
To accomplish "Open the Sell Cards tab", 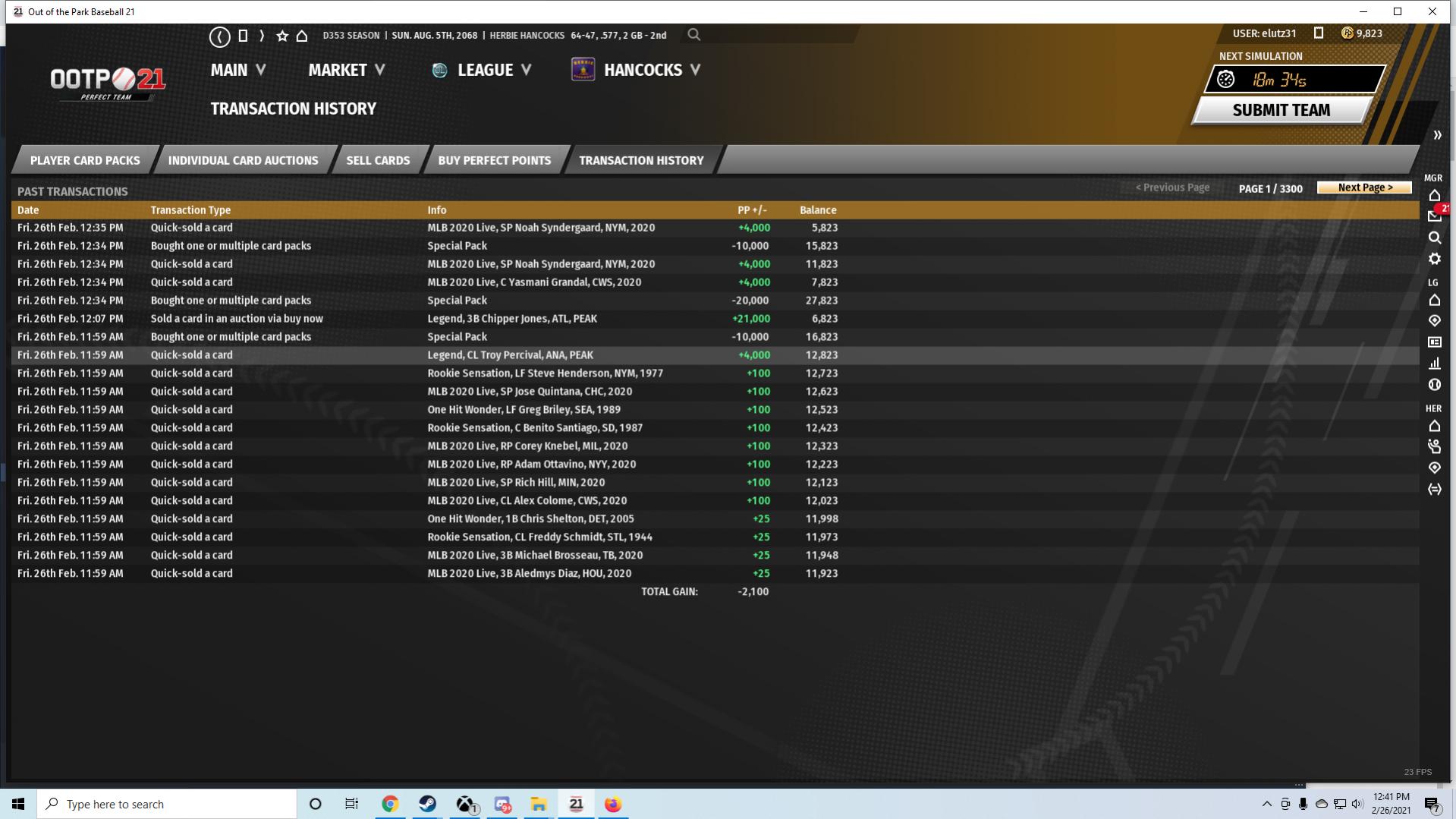I will coord(378,160).
